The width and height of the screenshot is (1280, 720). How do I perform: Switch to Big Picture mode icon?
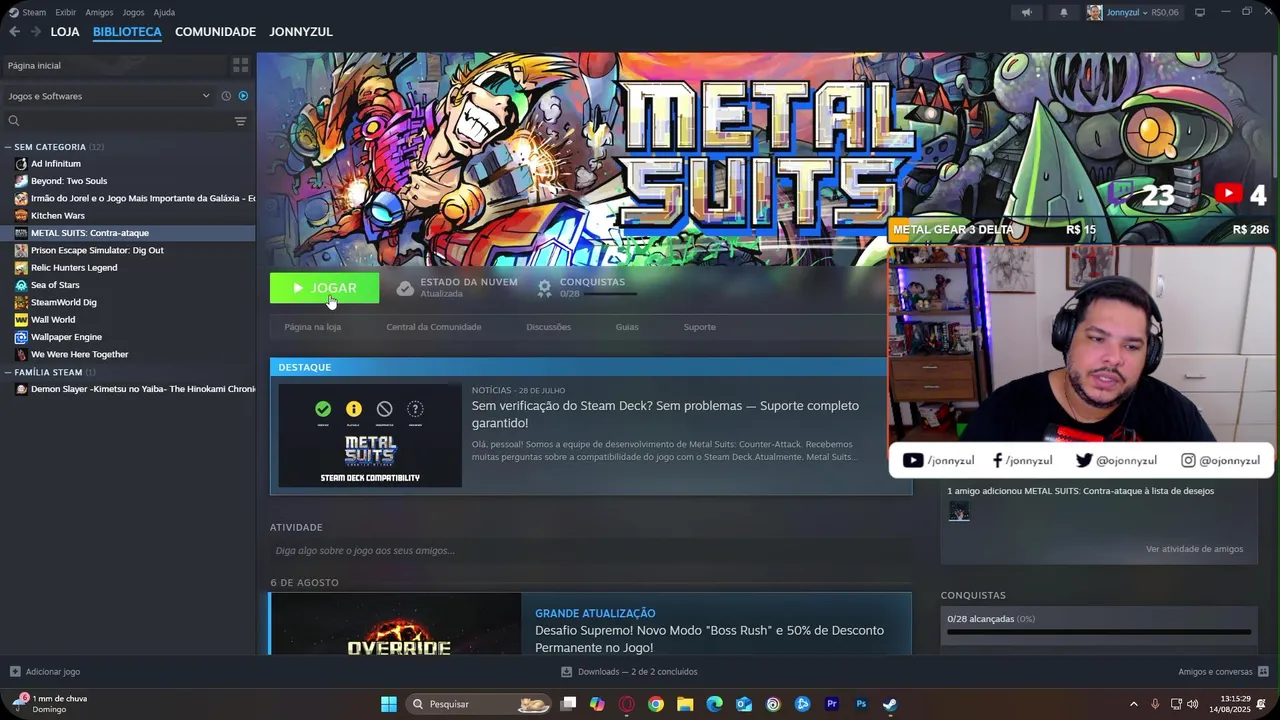tap(1200, 12)
